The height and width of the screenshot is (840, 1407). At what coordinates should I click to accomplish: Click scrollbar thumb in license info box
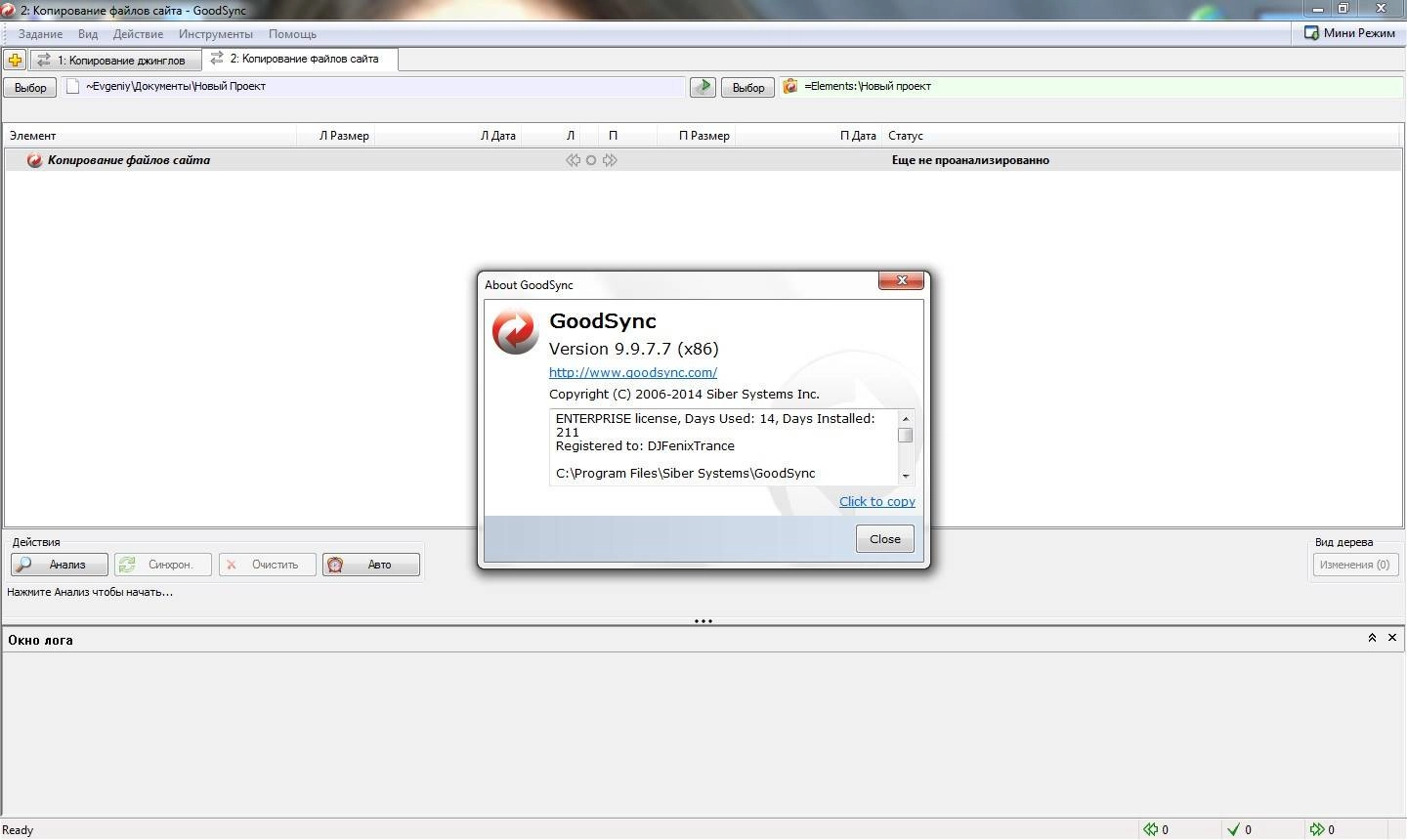point(906,436)
